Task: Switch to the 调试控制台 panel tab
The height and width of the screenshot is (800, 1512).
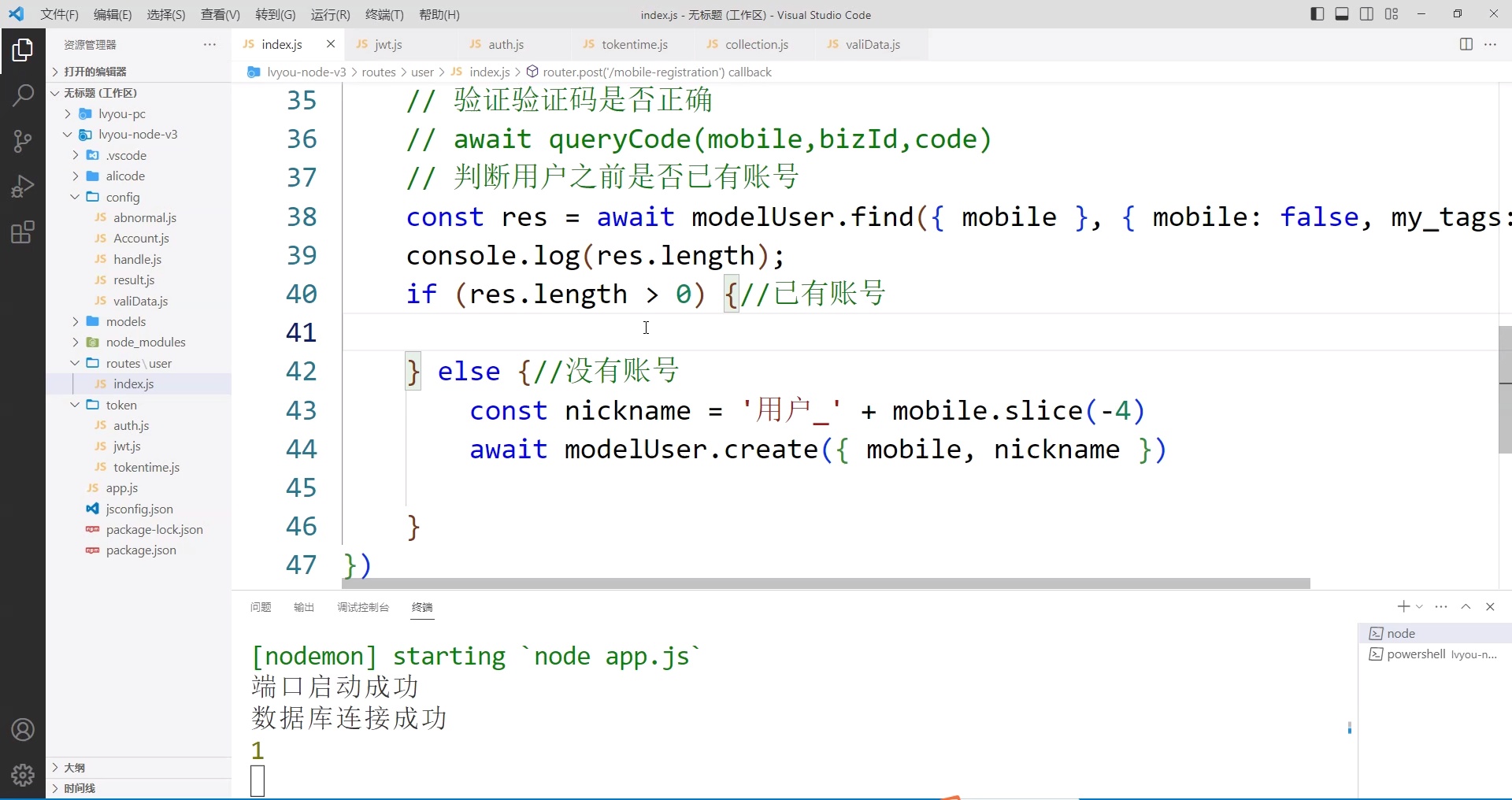Action: pyautogui.click(x=362, y=607)
